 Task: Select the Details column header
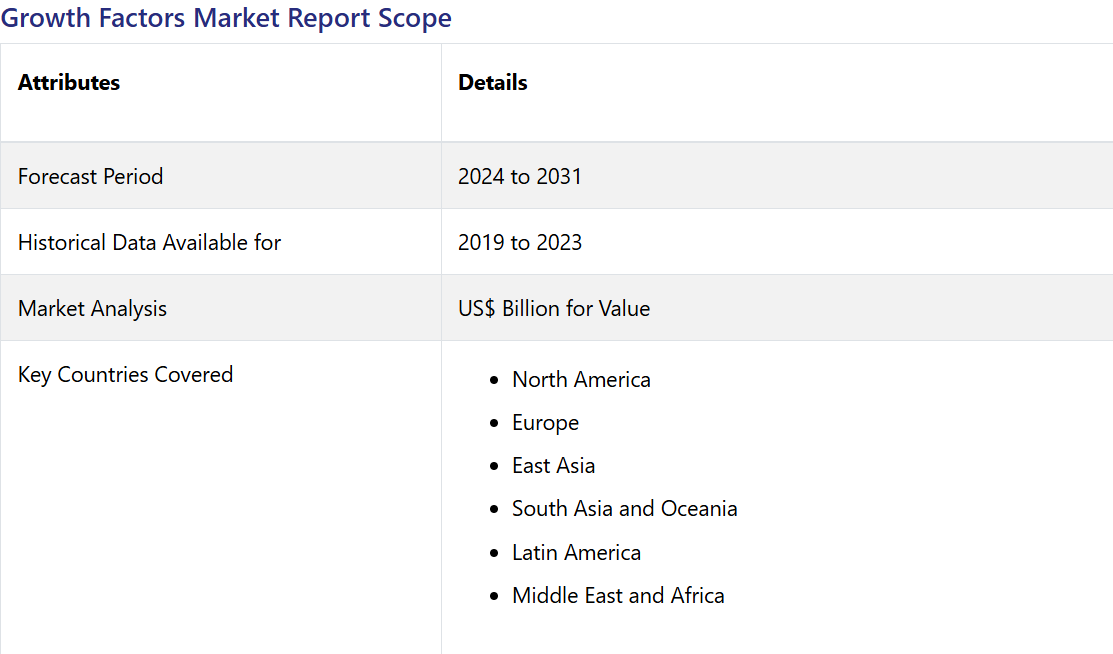click(493, 83)
